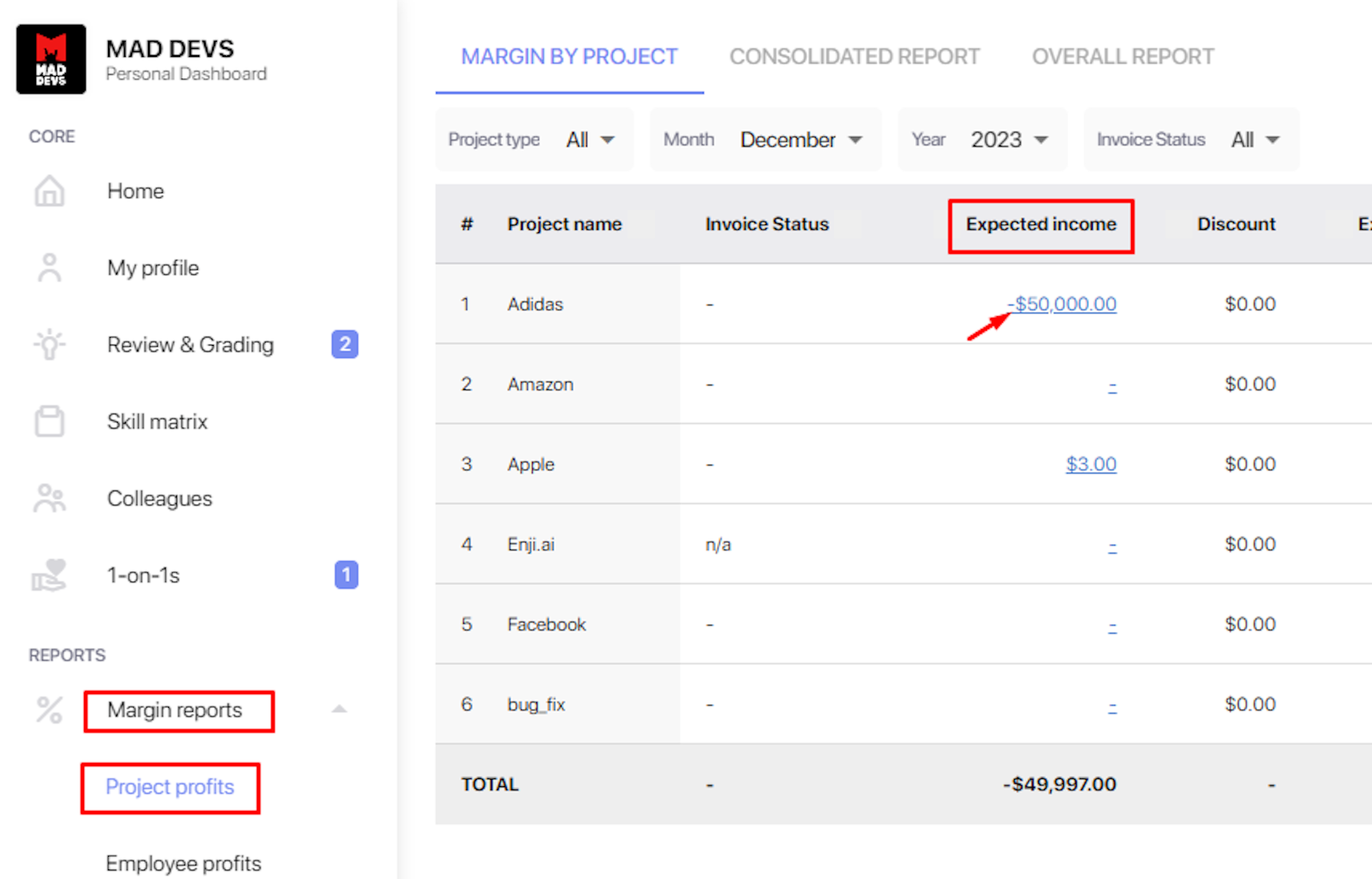Screen dimensions: 1372x879
Task: Click Personal Dashboard subtitle
Action: (x=187, y=74)
